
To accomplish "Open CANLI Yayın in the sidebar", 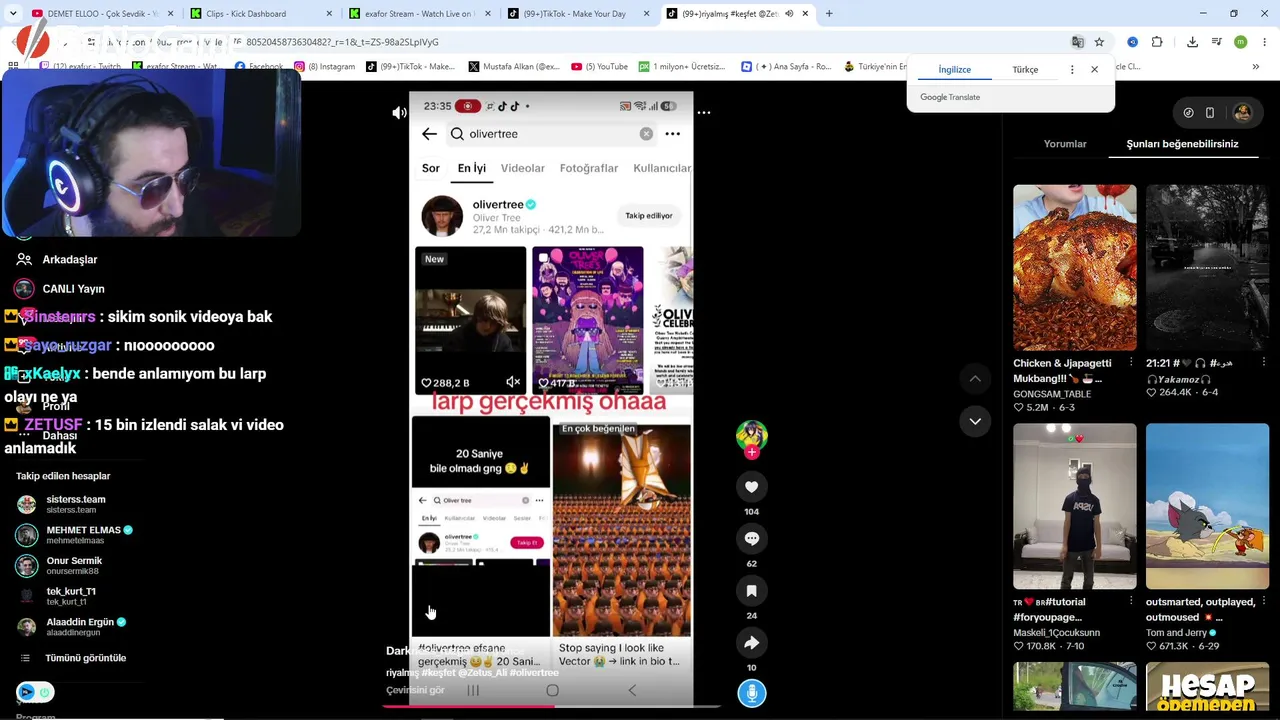I will click(x=73, y=289).
